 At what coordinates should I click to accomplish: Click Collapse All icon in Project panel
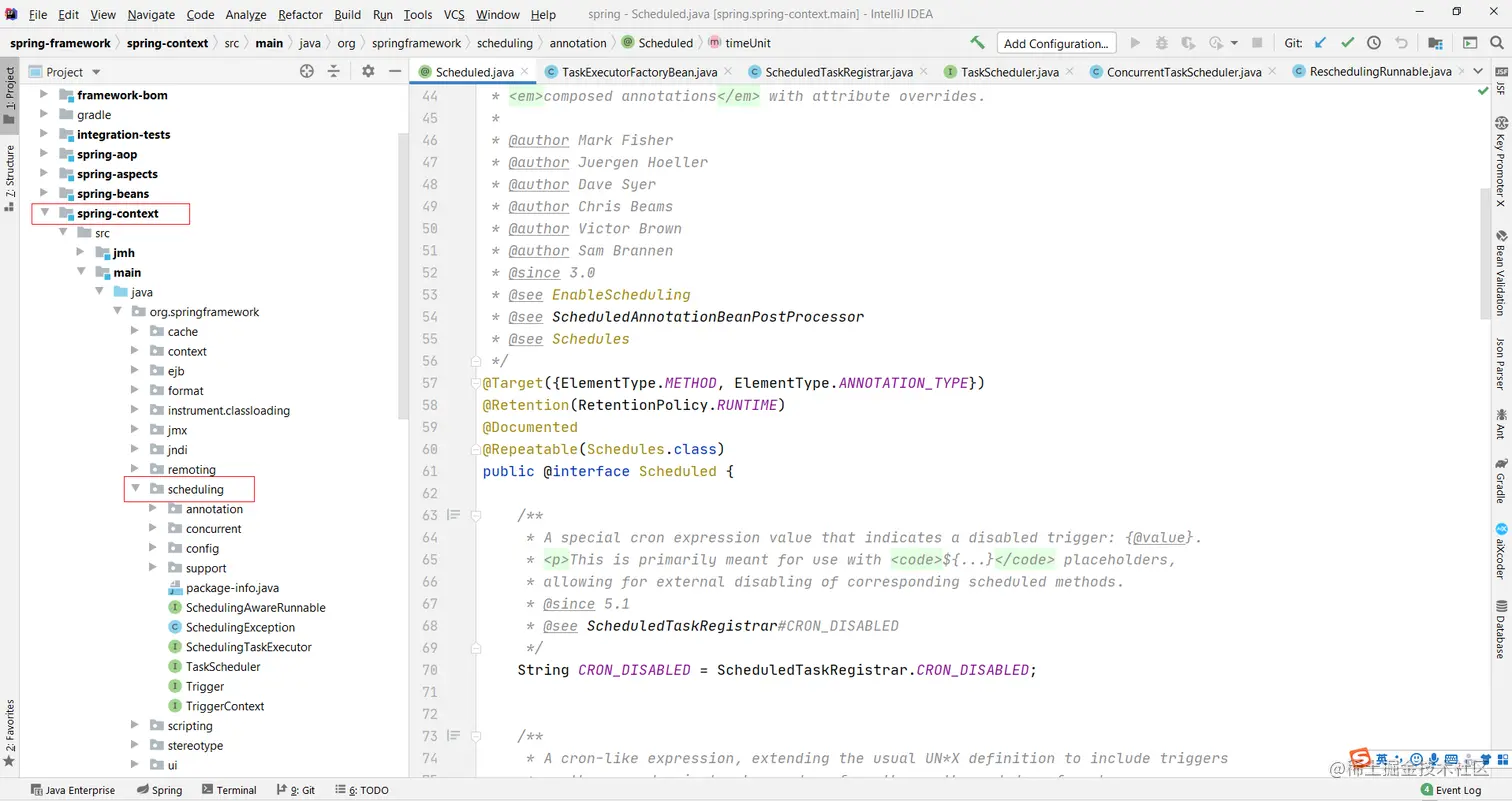[334, 71]
